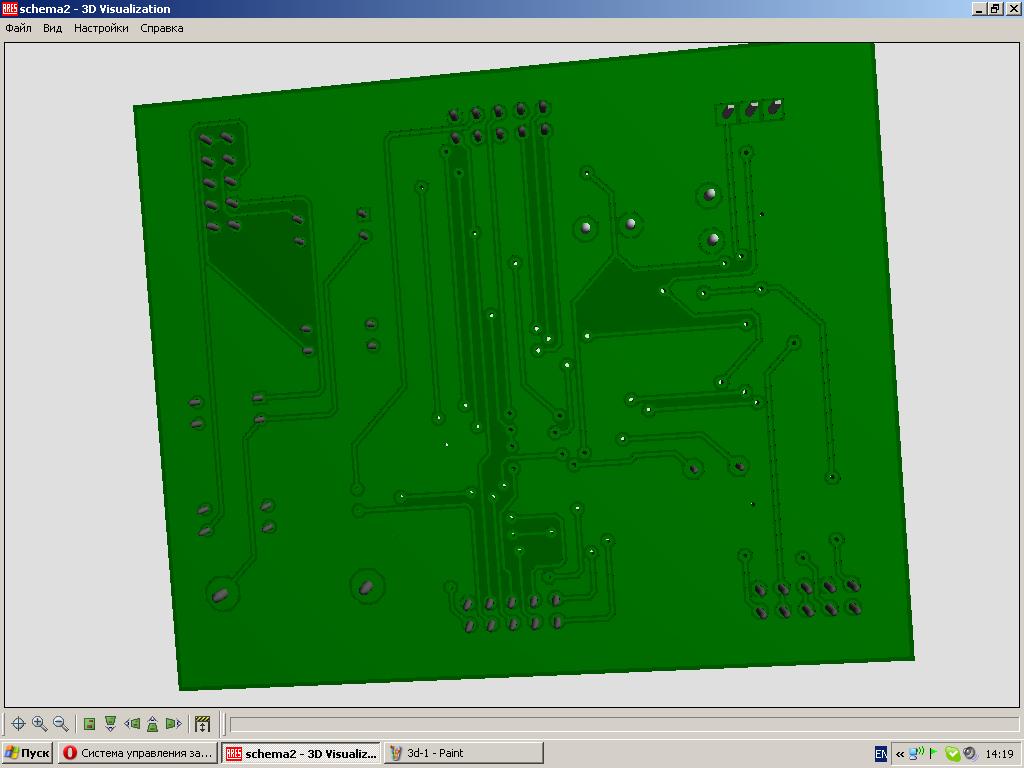Switch to Opera browser taskbar window
This screenshot has width=1024, height=768.
point(138,753)
